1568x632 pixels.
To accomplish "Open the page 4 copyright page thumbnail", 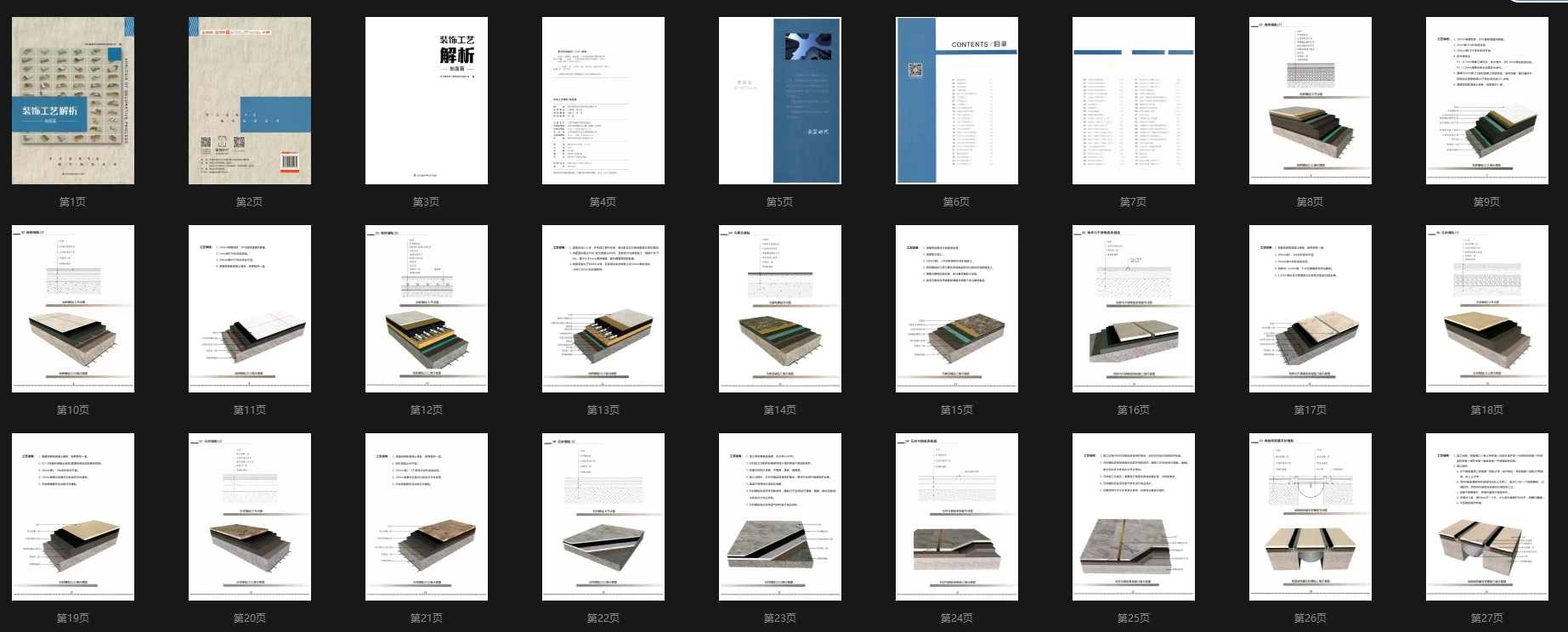I will coord(603,100).
